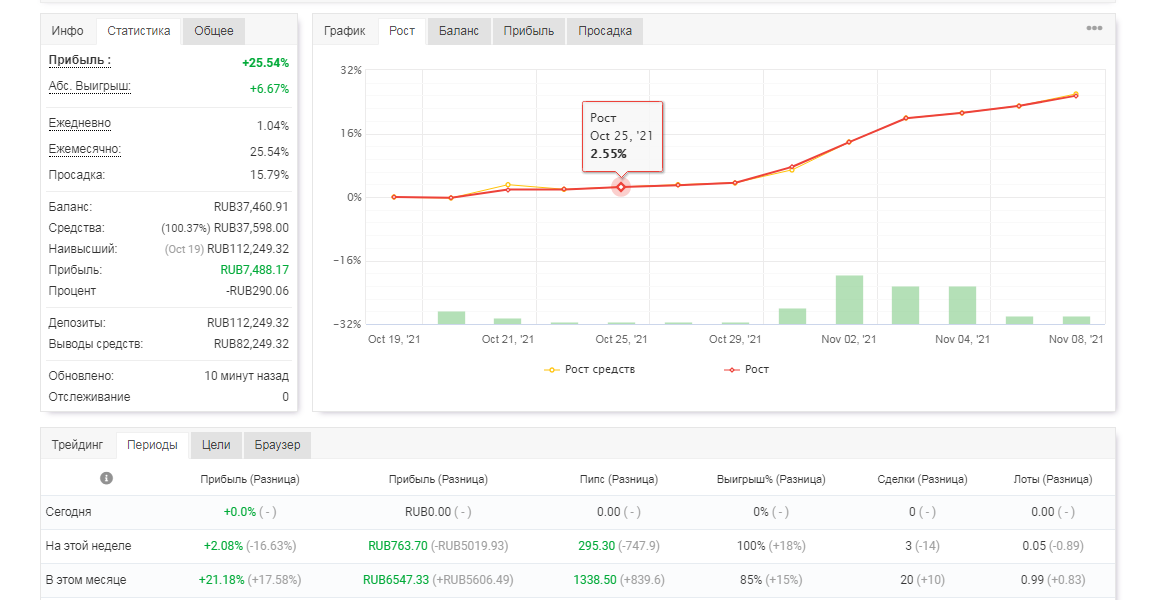Toggle the red Рост legend series
This screenshot has height=600, width=1169.
pos(746,370)
